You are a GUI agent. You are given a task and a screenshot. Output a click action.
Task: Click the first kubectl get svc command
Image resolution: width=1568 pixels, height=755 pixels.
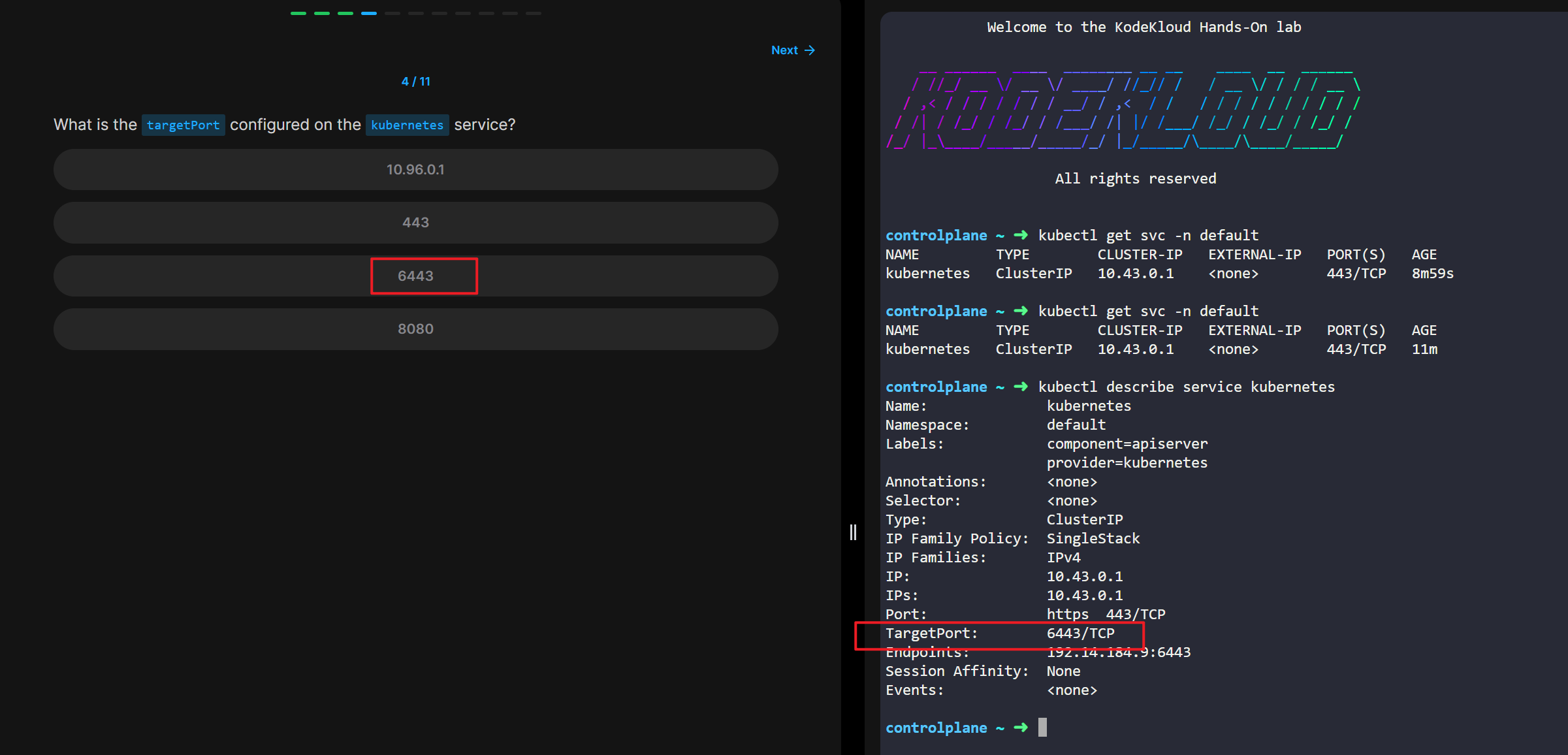[x=1148, y=236]
